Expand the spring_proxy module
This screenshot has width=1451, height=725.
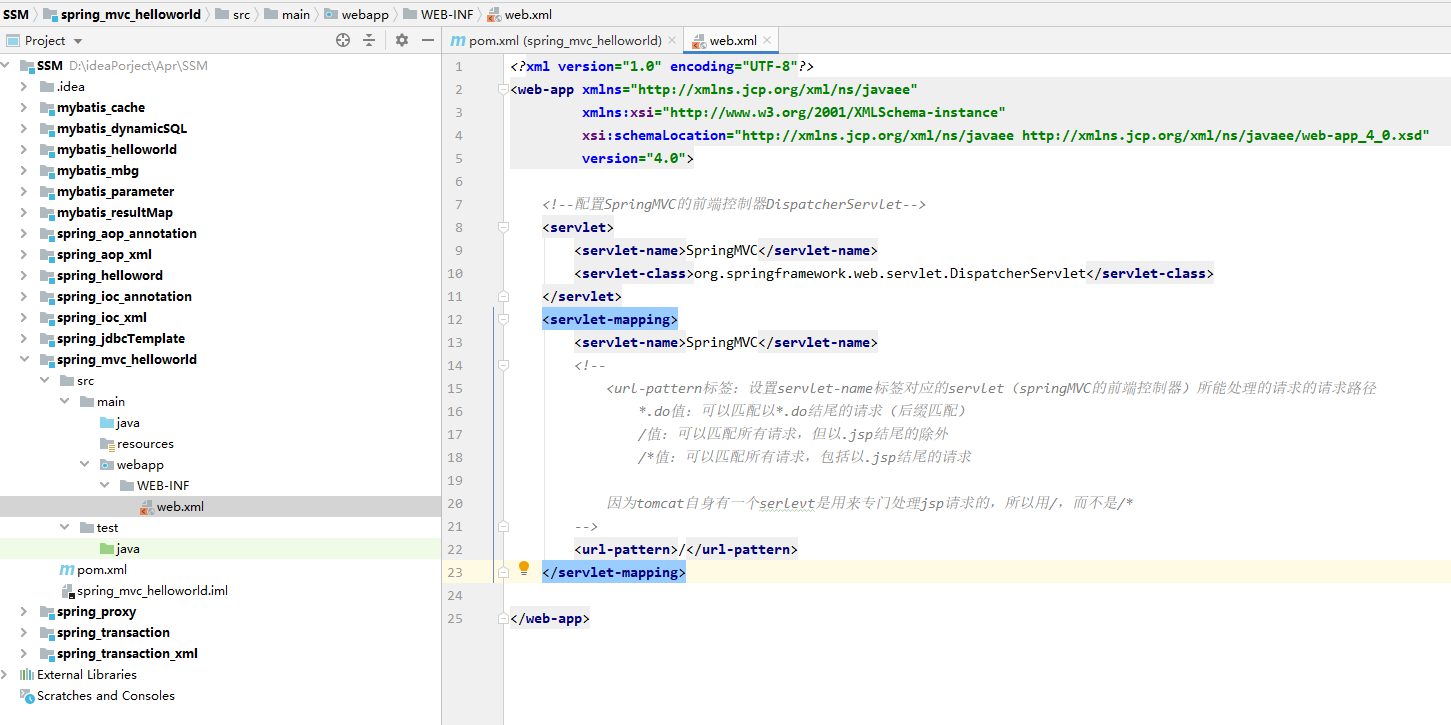(x=24, y=612)
